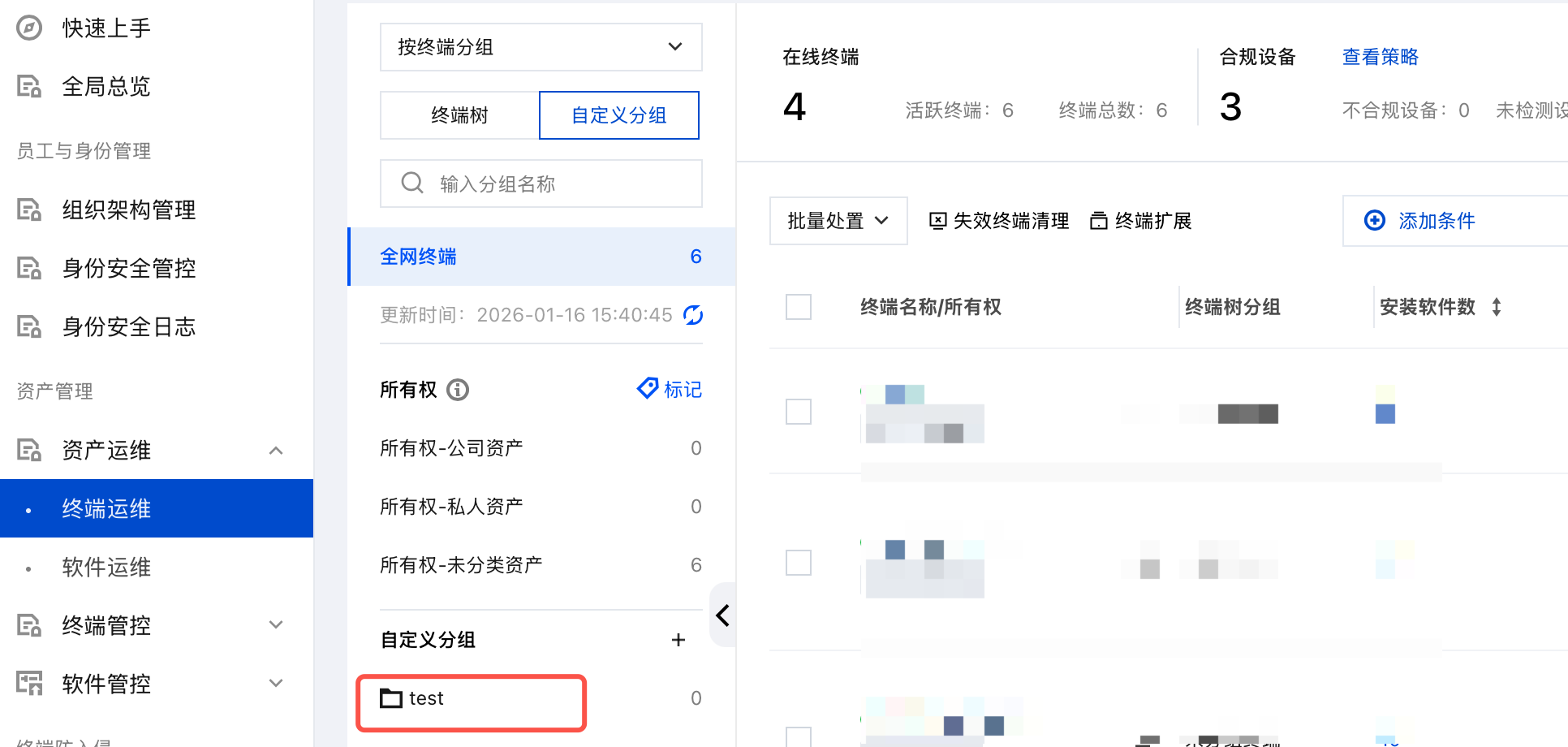The height and width of the screenshot is (747, 1568).
Task: Expand the 批量处置 dropdown
Action: coord(838,221)
